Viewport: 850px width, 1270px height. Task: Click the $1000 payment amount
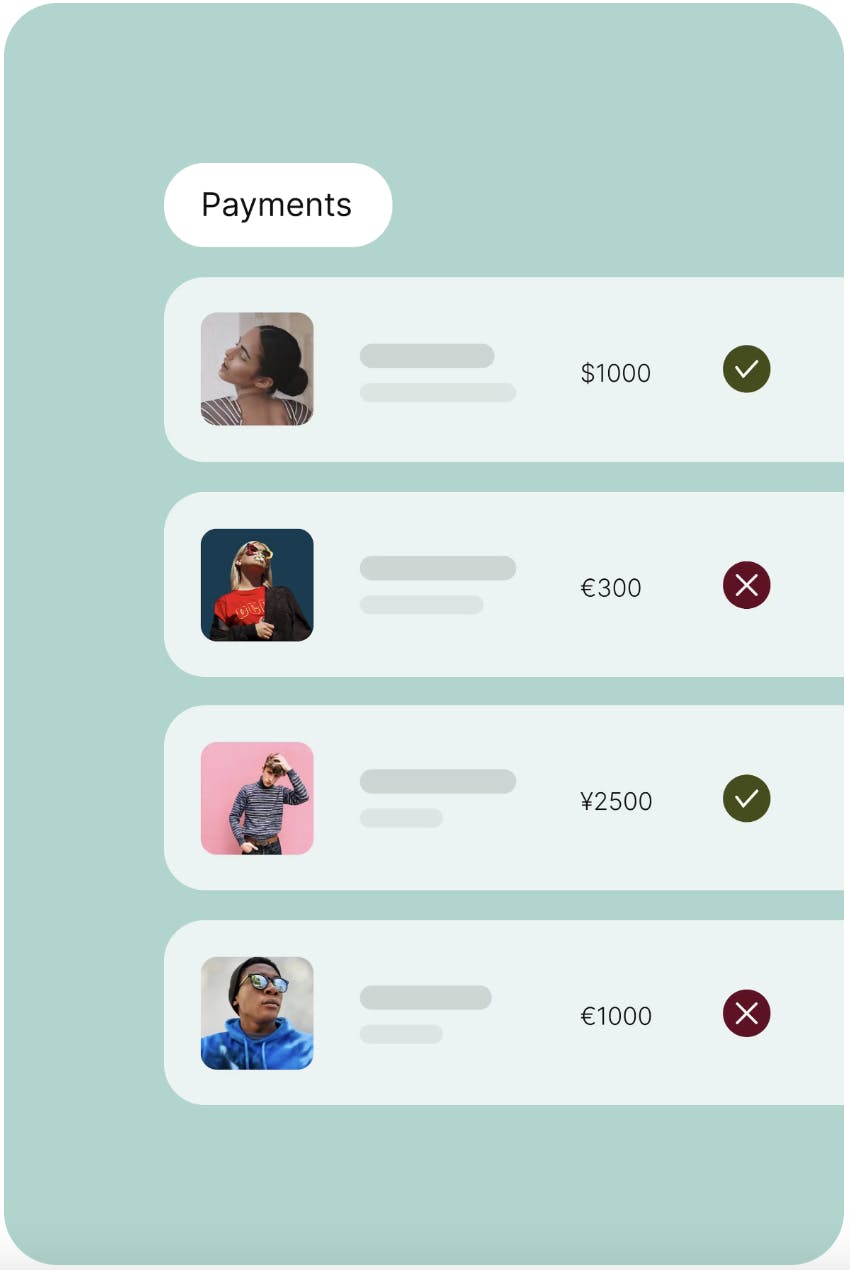pos(615,373)
